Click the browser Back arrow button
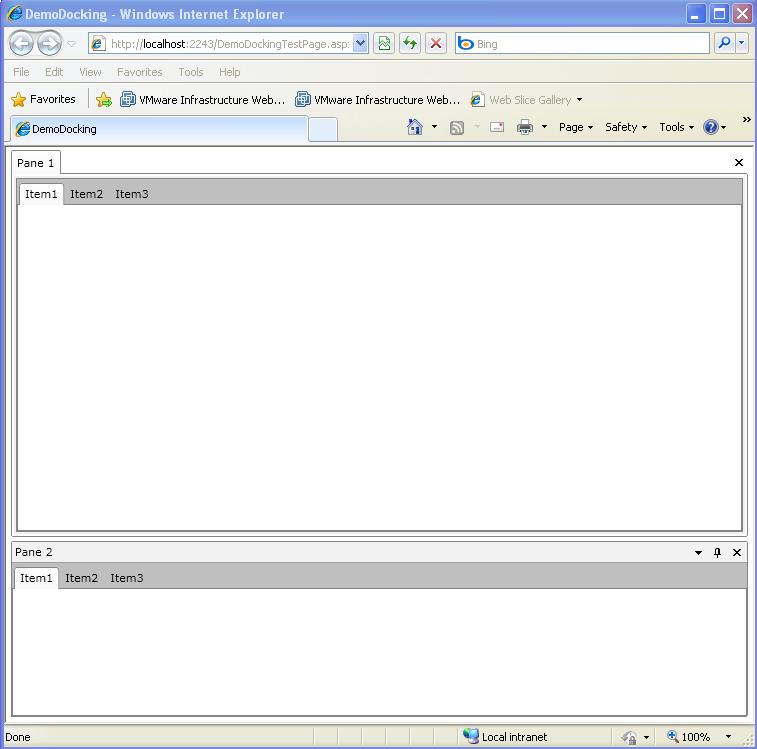 pyautogui.click(x=21, y=44)
